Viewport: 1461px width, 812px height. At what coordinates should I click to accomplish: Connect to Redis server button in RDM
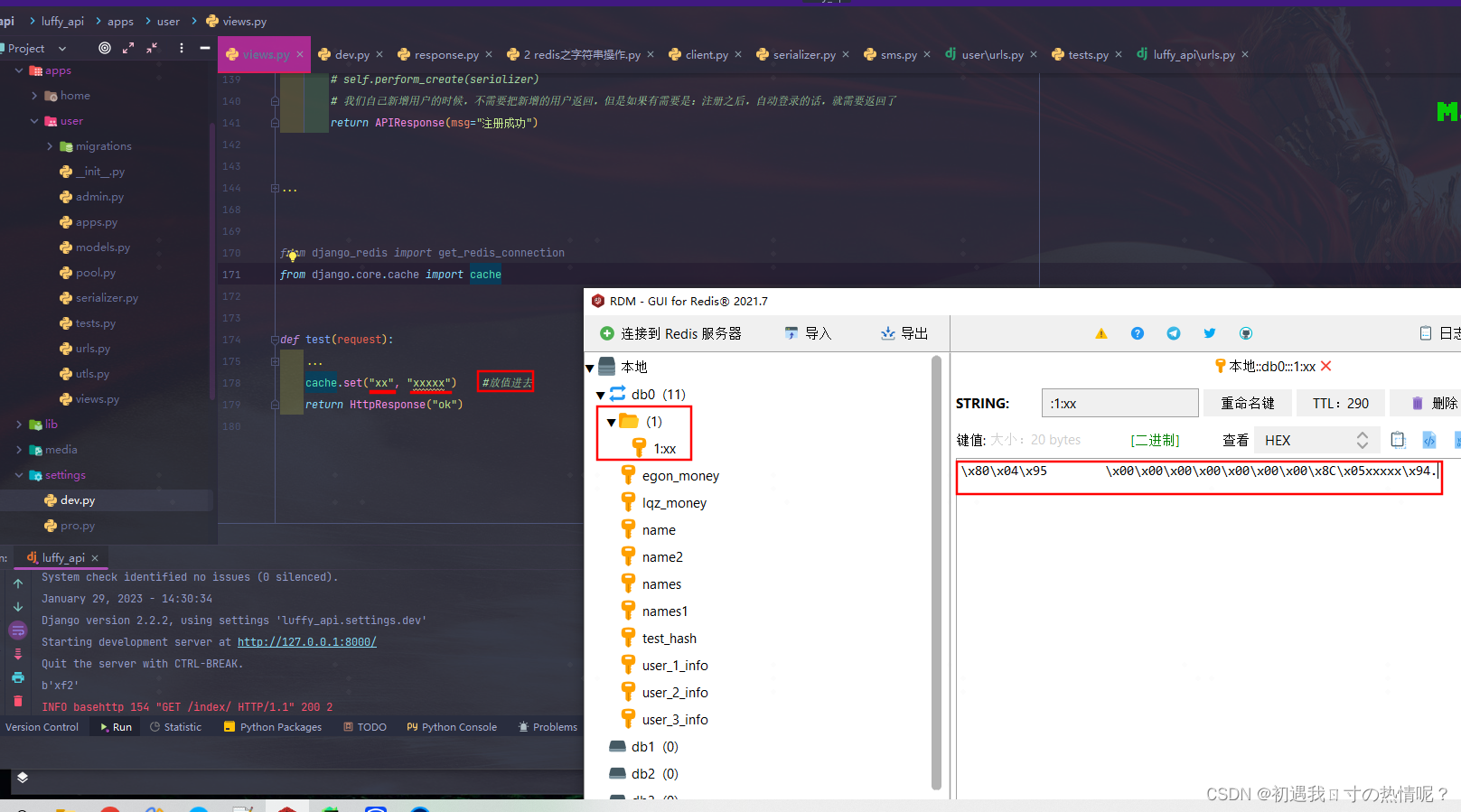click(670, 333)
